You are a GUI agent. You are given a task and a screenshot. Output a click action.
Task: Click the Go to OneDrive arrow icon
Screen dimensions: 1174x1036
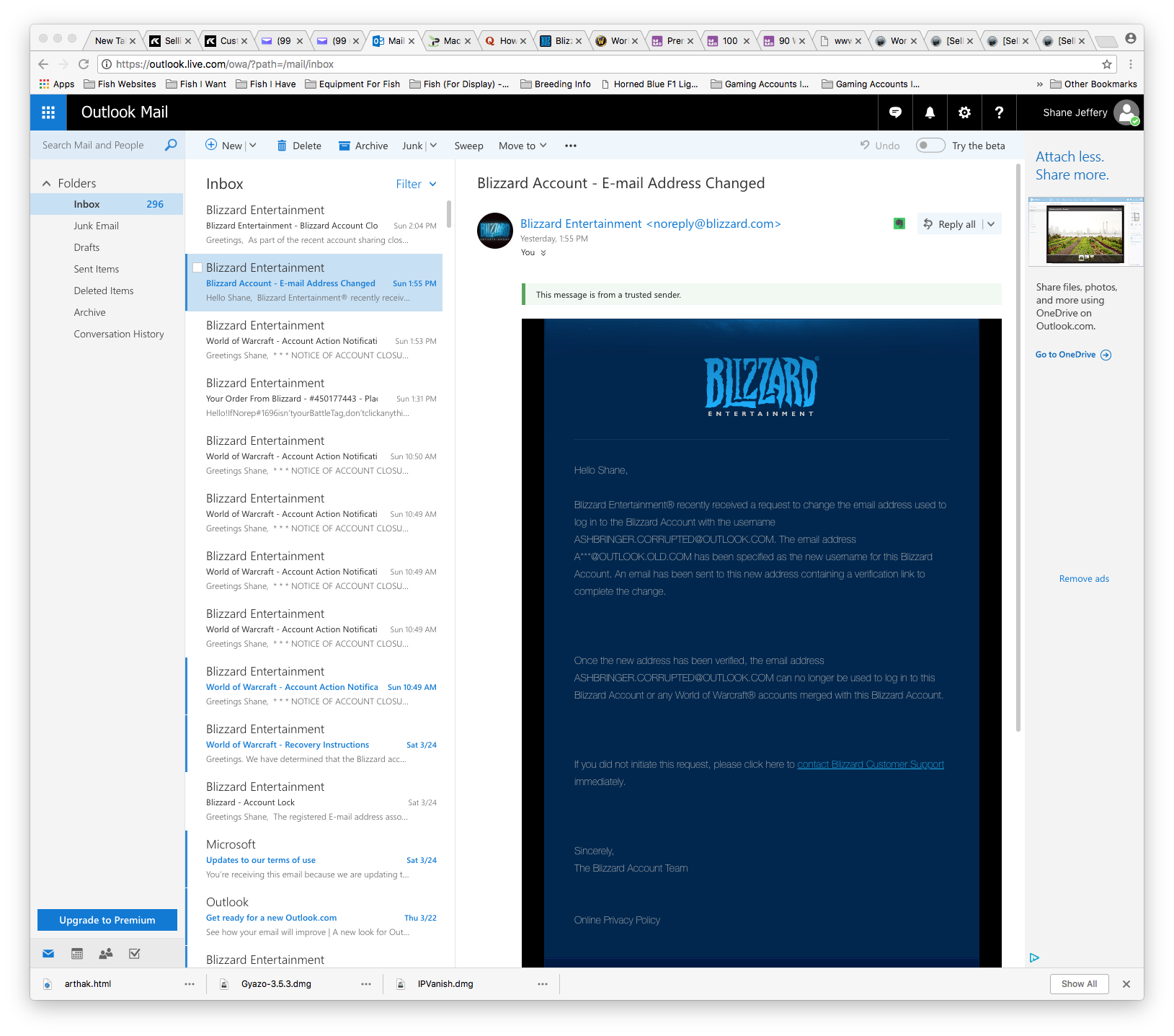tap(1106, 355)
